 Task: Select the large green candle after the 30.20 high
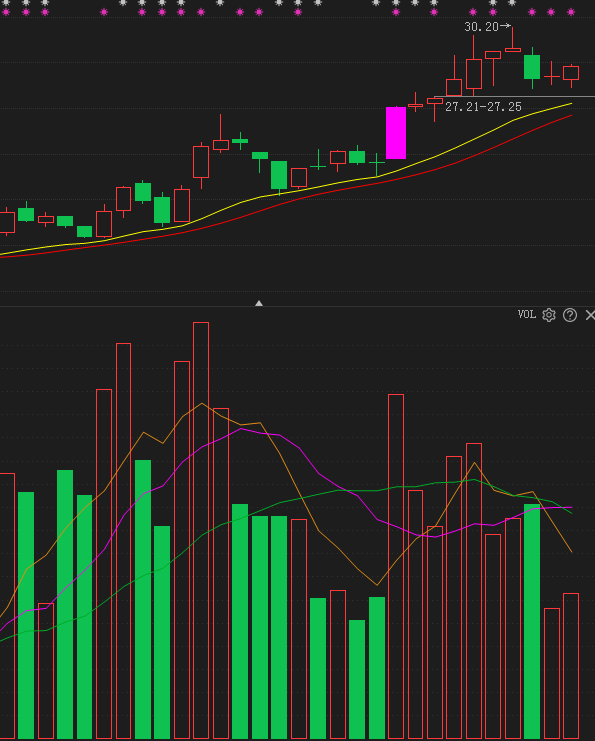pos(532,67)
